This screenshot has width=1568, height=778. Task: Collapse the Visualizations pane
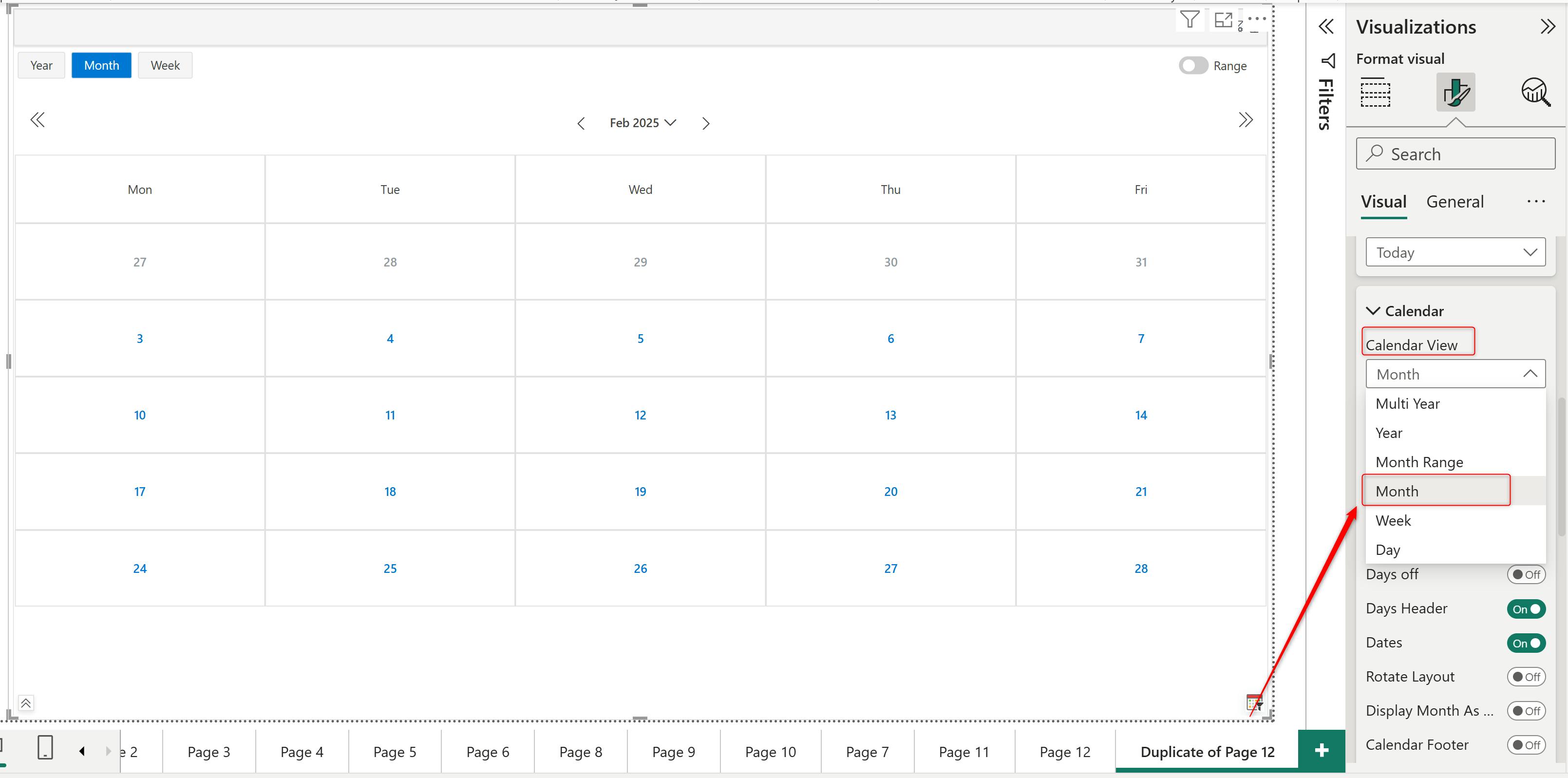(x=1548, y=27)
